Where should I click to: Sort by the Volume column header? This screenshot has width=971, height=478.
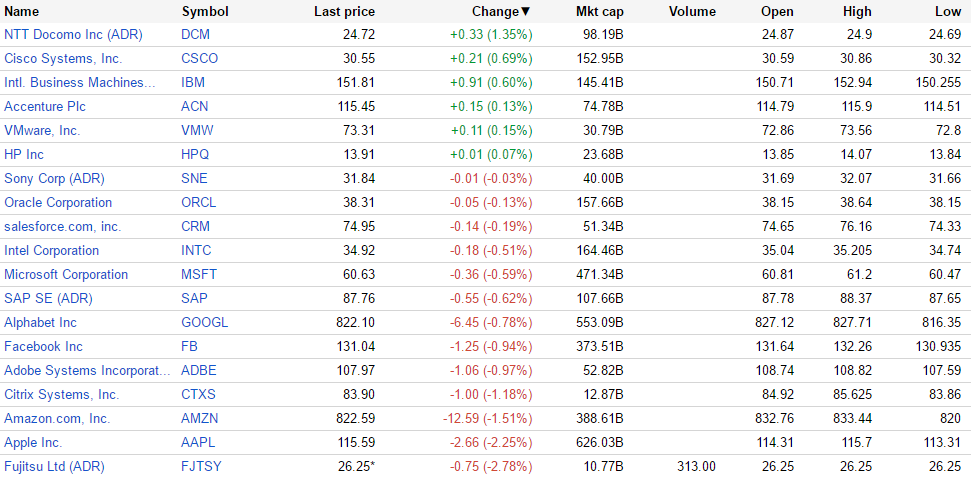coord(692,12)
